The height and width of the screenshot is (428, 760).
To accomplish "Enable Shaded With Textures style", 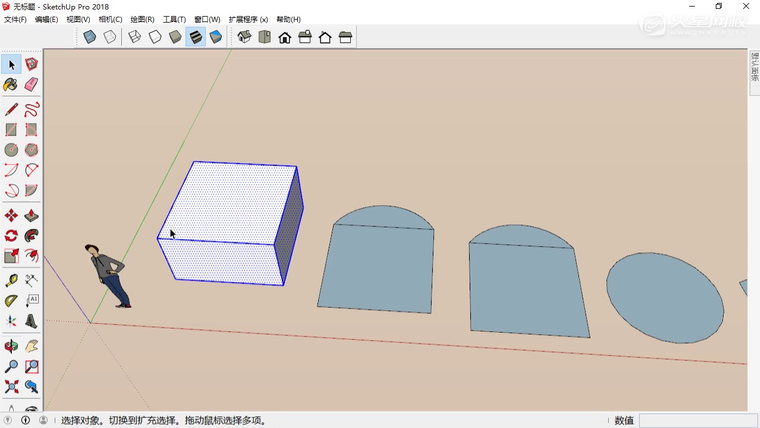I will [196, 37].
